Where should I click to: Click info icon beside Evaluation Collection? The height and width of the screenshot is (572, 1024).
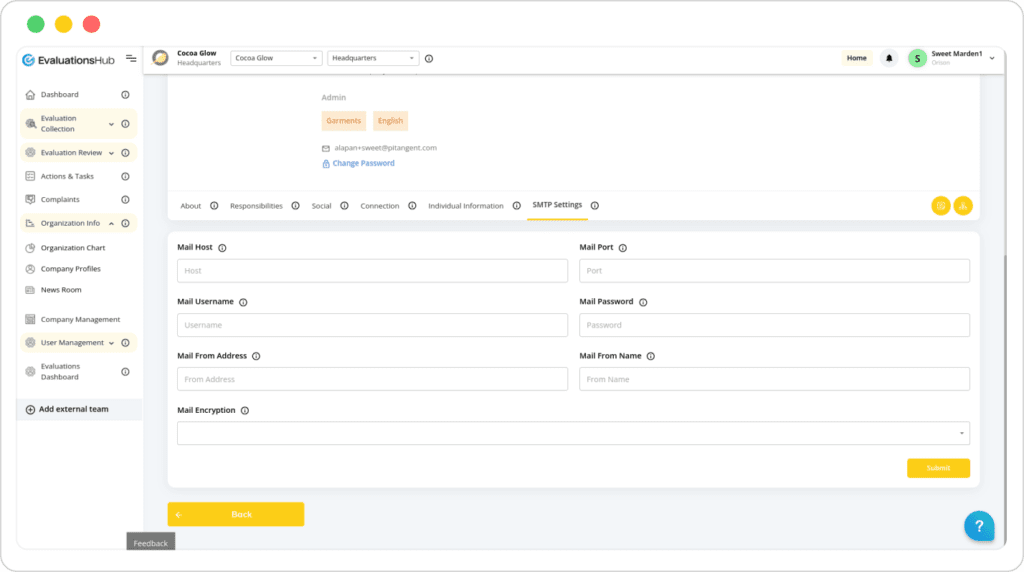pyautogui.click(x=125, y=124)
